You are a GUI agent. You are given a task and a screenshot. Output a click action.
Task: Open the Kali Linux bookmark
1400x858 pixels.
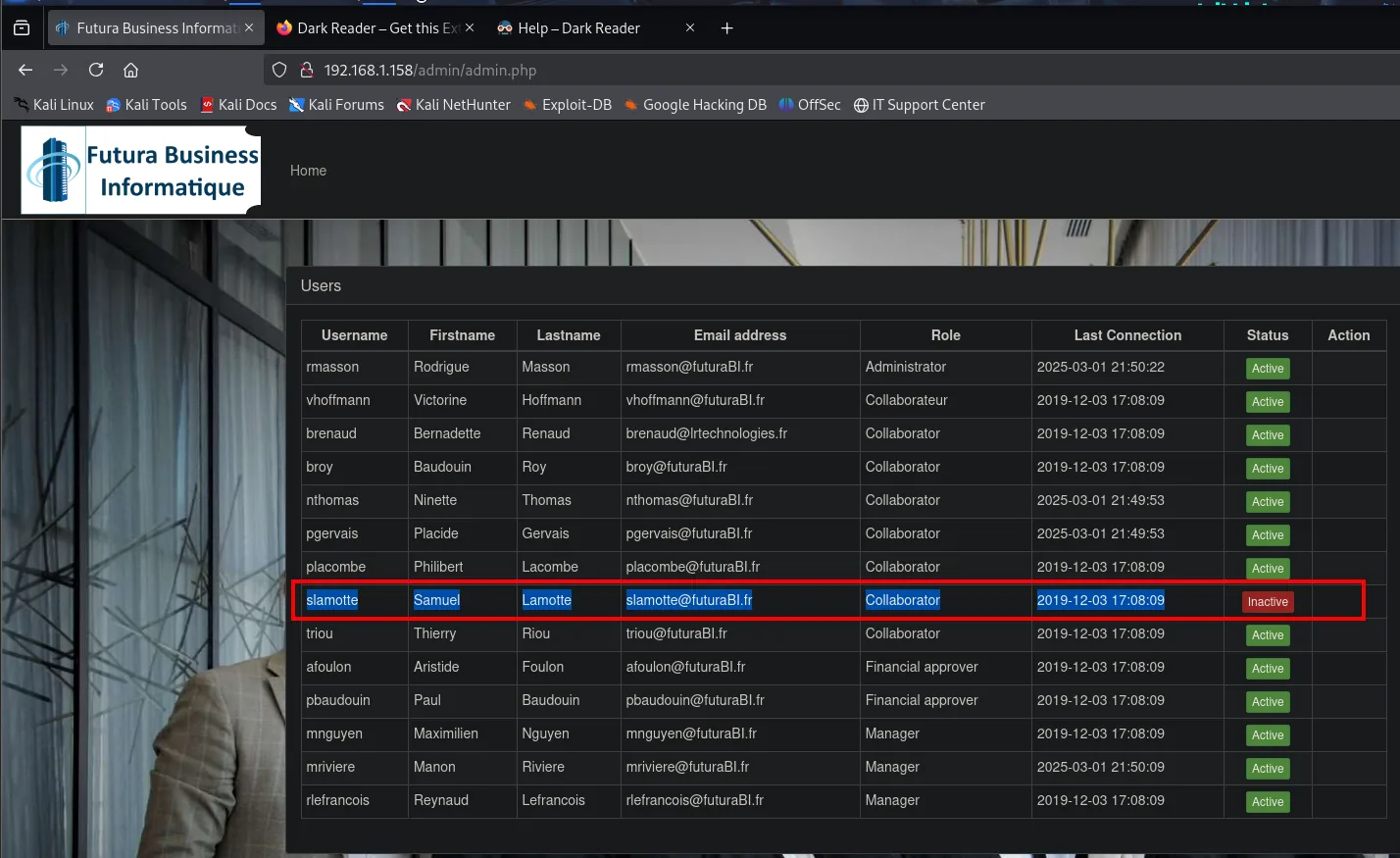(54, 105)
